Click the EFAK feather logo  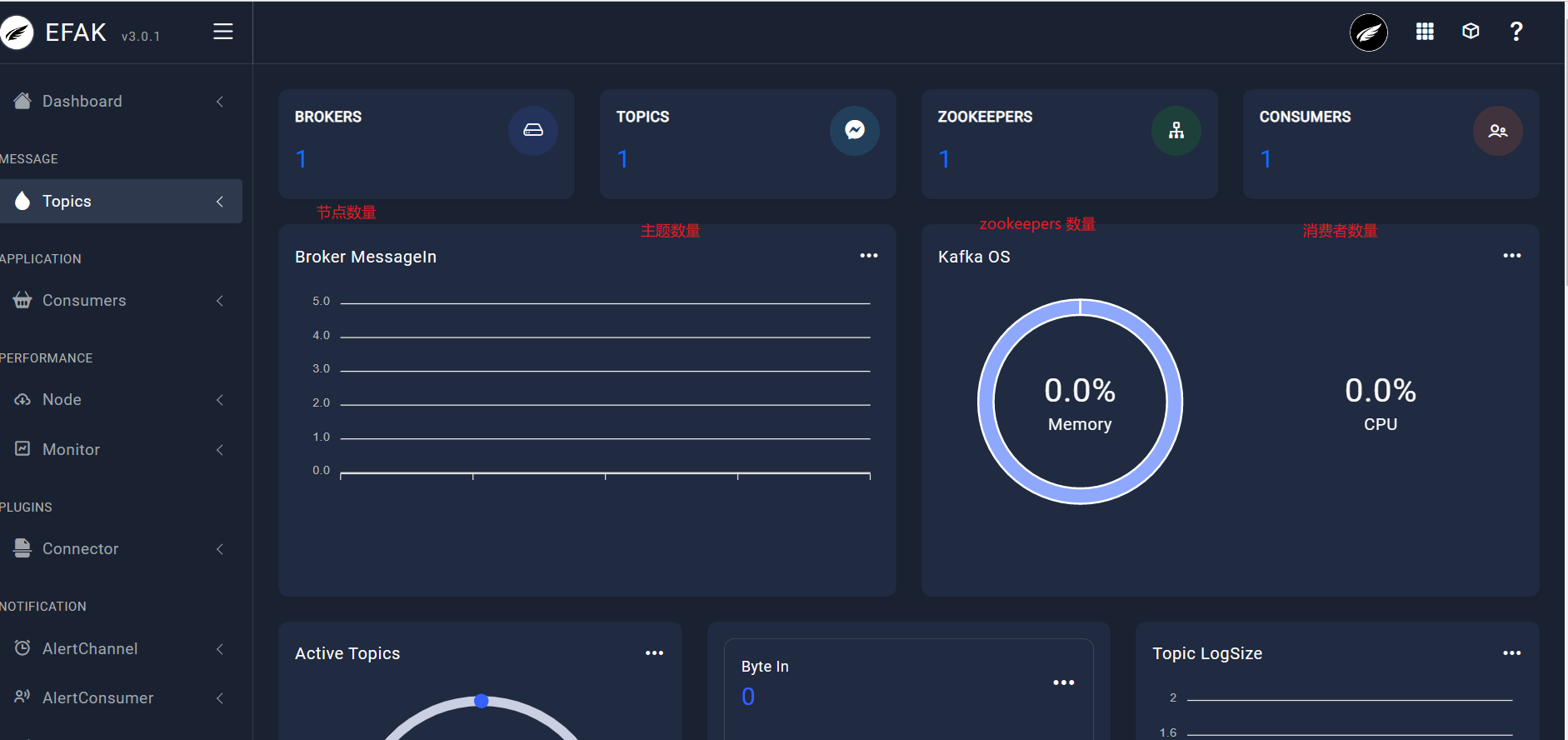[17, 32]
